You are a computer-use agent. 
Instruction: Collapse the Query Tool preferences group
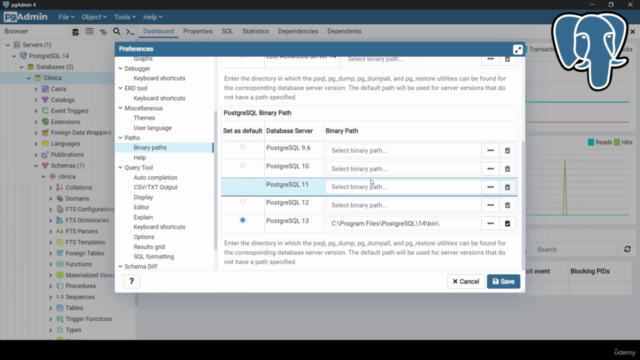point(120,167)
